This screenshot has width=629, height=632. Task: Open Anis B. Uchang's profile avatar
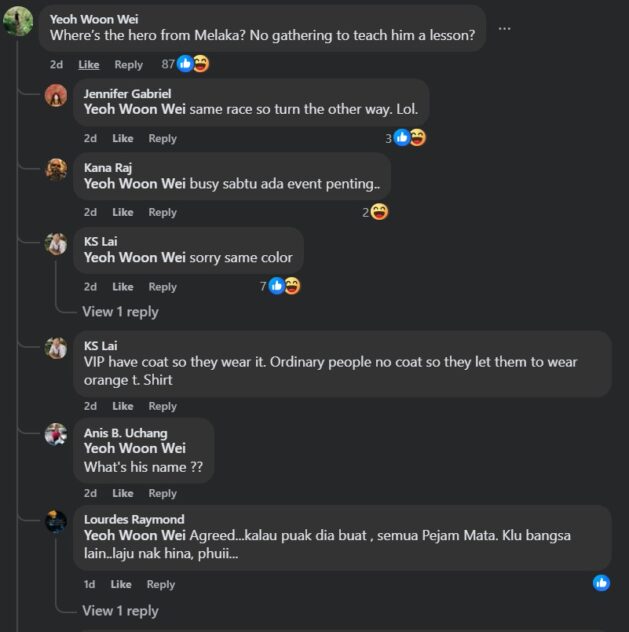(56, 434)
